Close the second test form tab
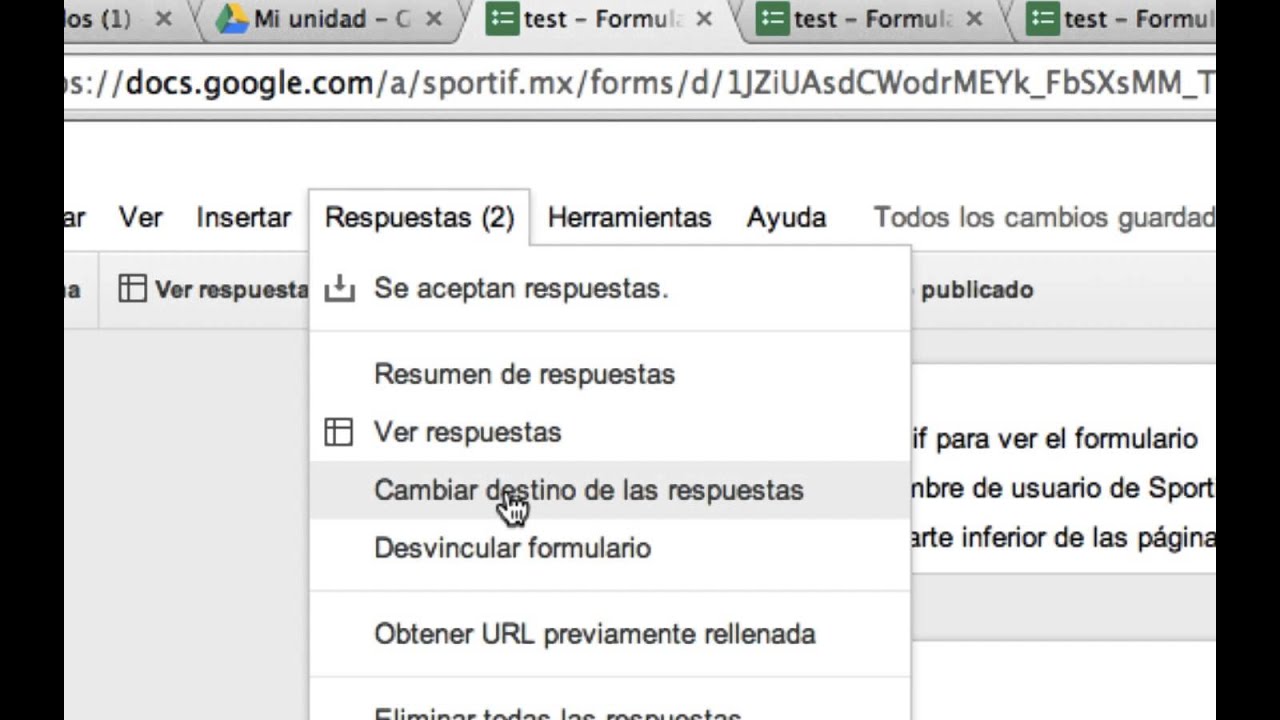This screenshot has height=720, width=1280. click(975, 19)
